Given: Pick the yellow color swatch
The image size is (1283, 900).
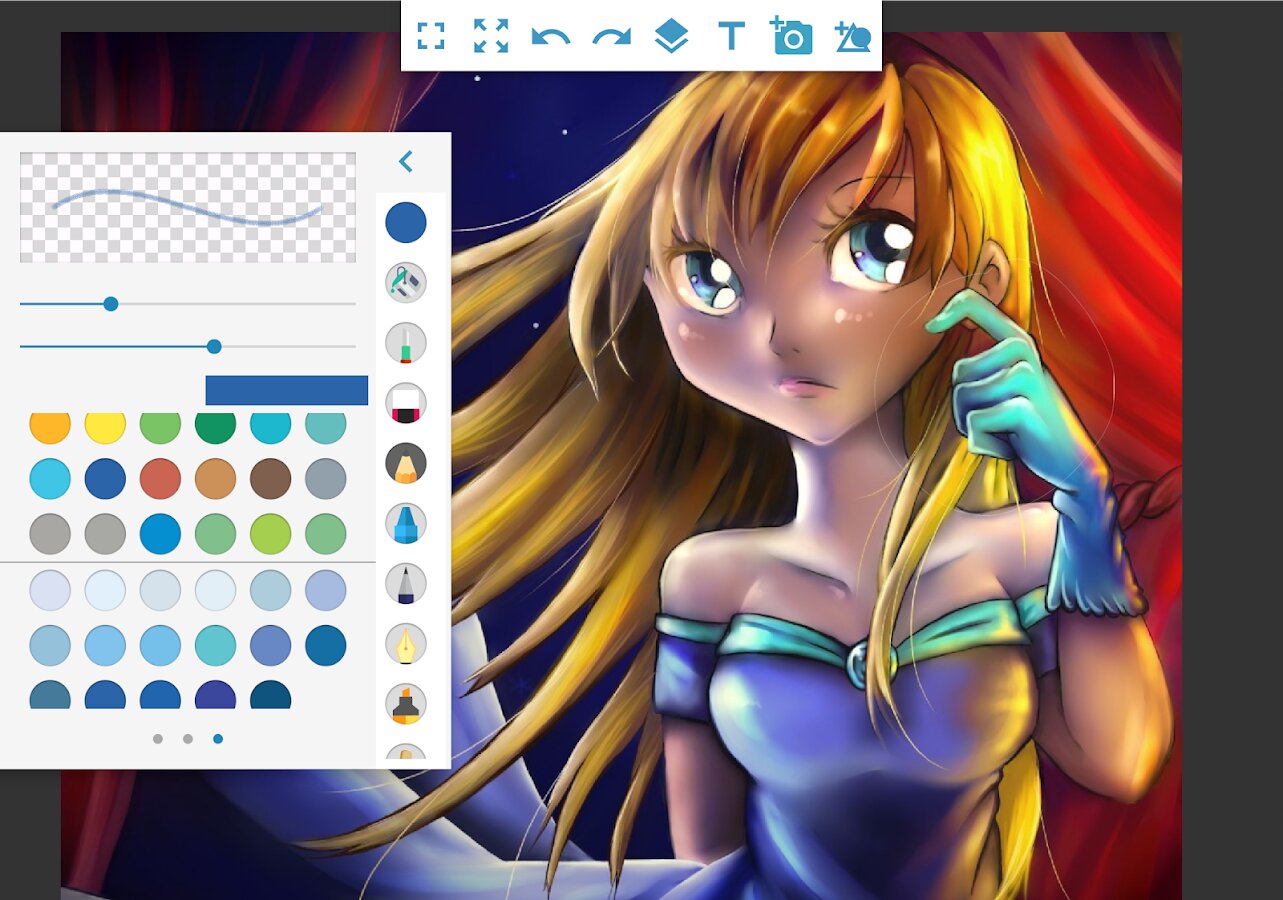Looking at the screenshot, I should click(x=105, y=427).
